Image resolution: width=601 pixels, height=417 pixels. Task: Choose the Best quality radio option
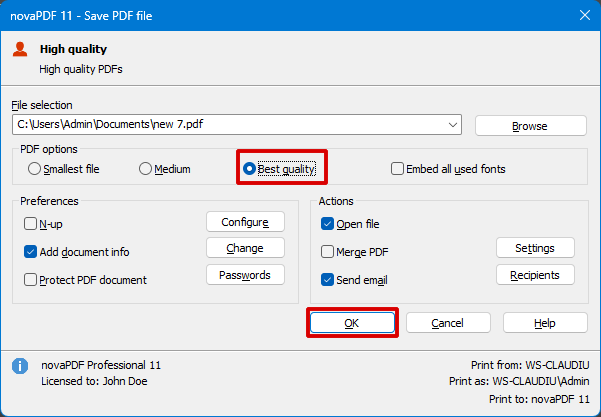click(x=279, y=169)
